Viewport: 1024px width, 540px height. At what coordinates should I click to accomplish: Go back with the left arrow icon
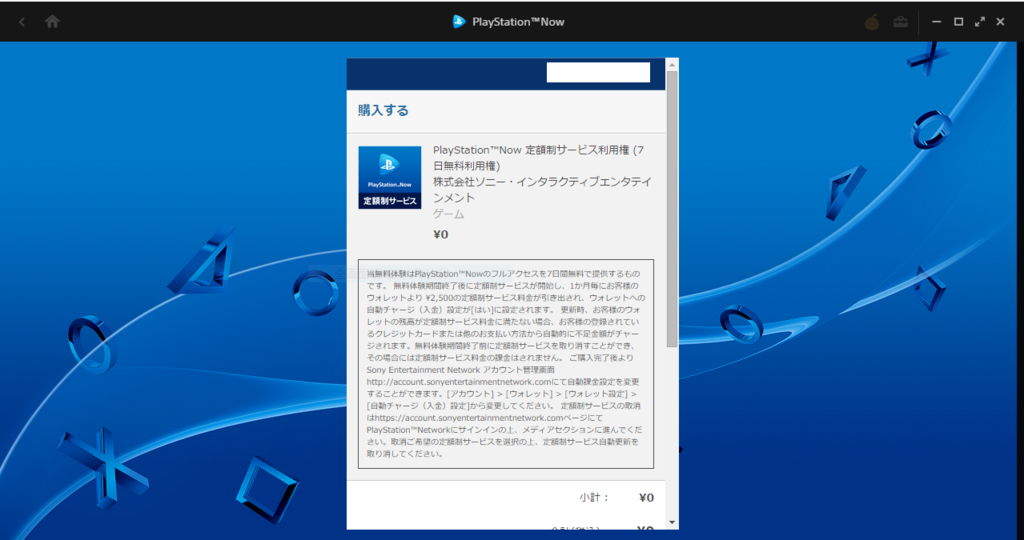[22, 22]
